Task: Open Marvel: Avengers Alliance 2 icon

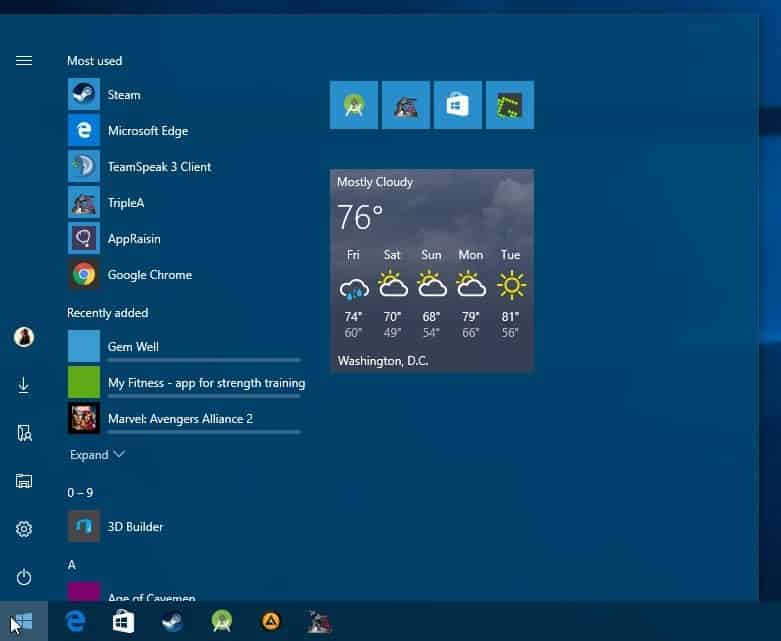Action: tap(84, 418)
